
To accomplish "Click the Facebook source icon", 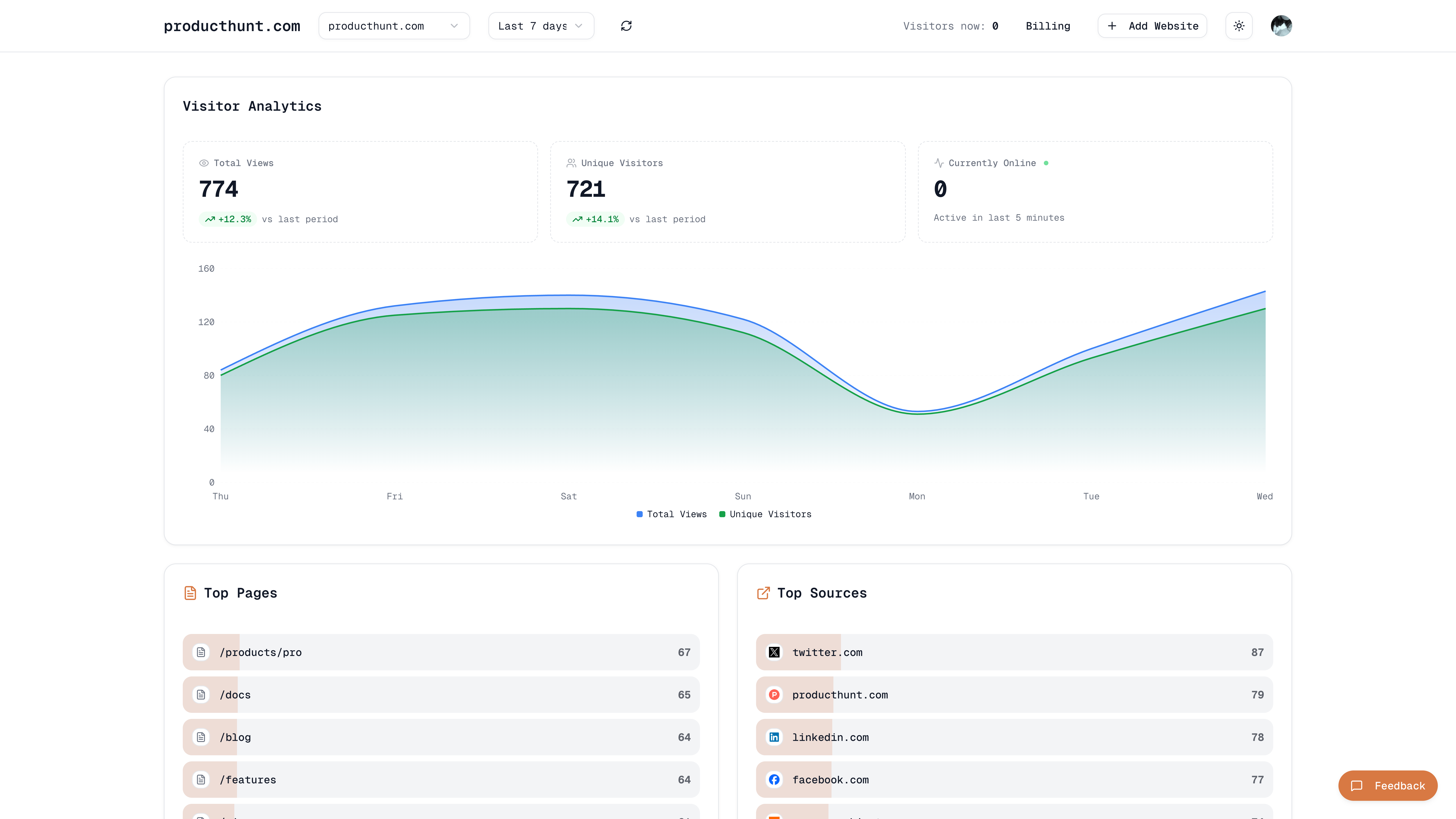I will point(774,779).
